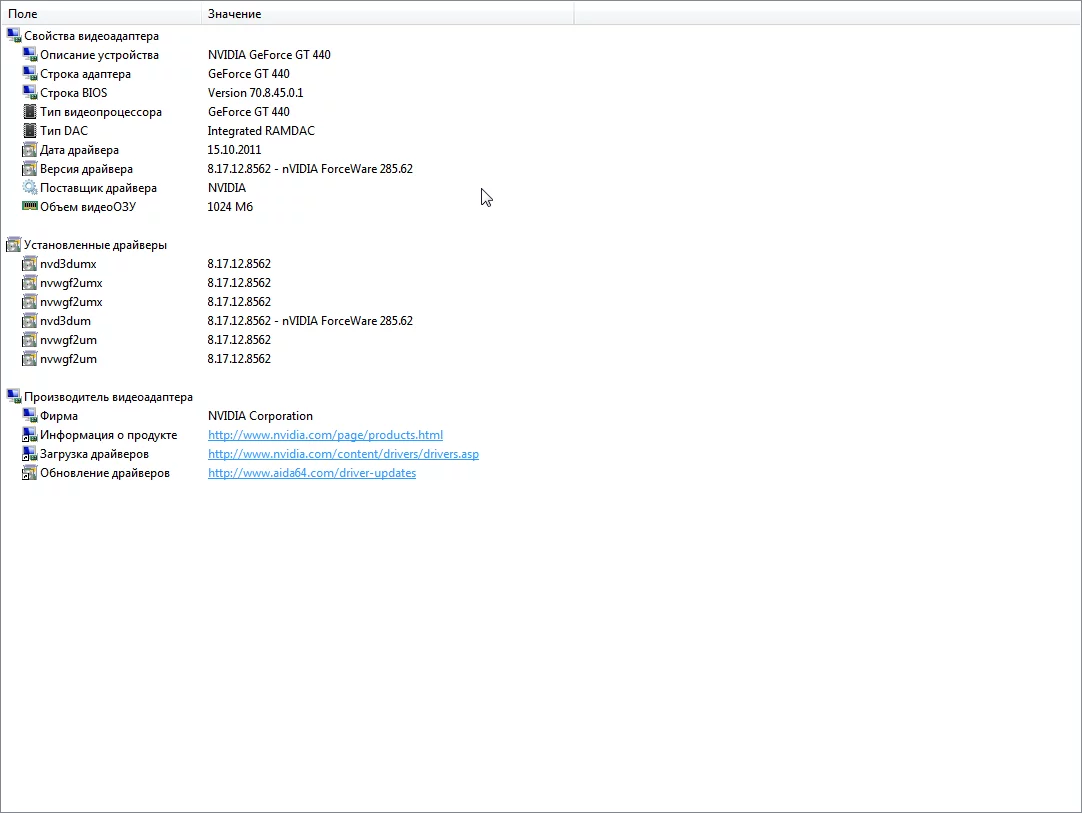This screenshot has width=1082, height=813.
Task: Click the Информация о продукте row icon
Action: tap(30, 435)
